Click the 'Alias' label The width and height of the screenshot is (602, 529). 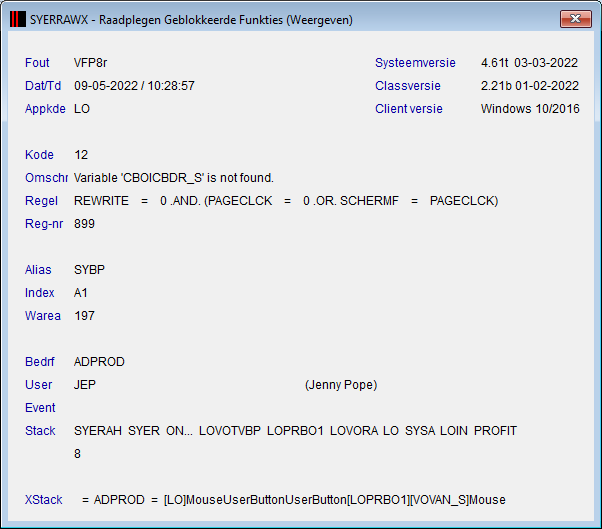point(38,270)
